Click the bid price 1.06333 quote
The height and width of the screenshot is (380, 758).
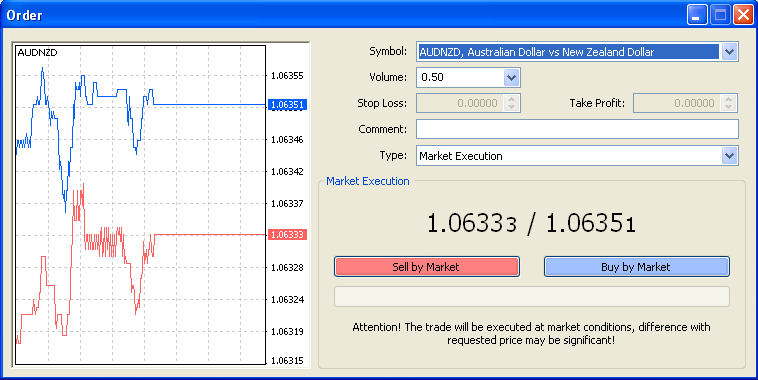click(472, 224)
